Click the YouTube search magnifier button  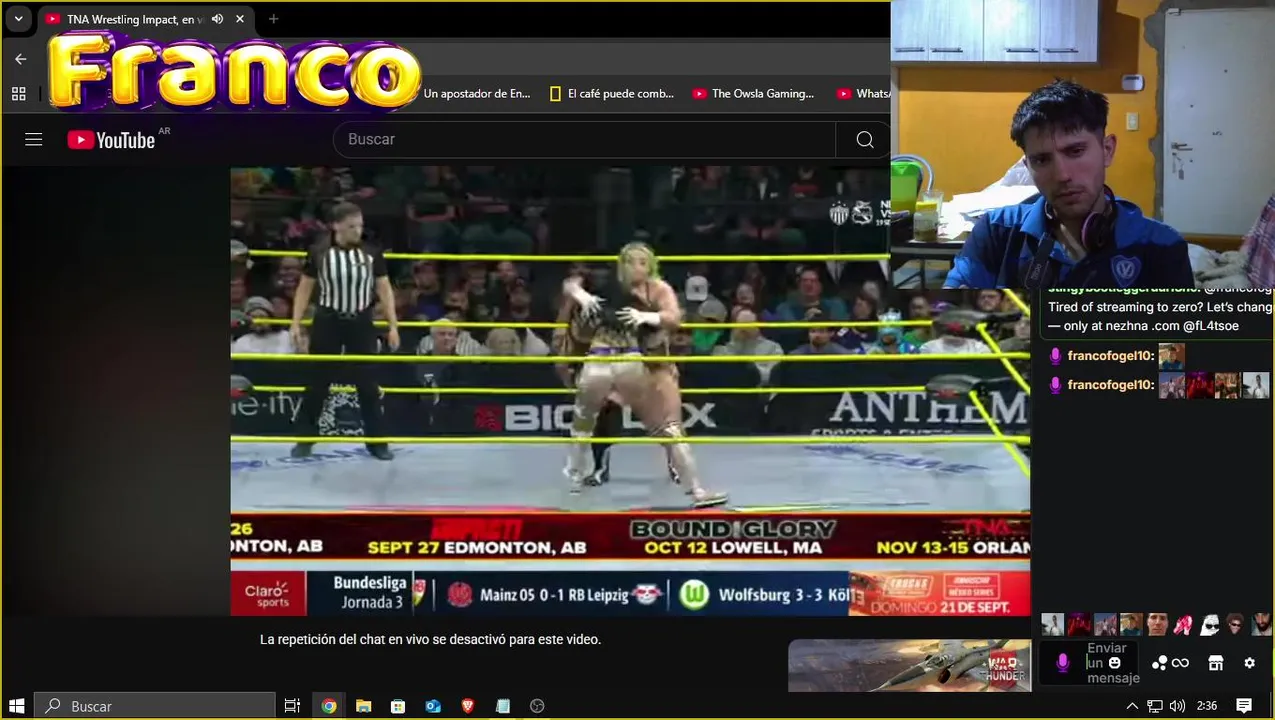pyautogui.click(x=865, y=140)
